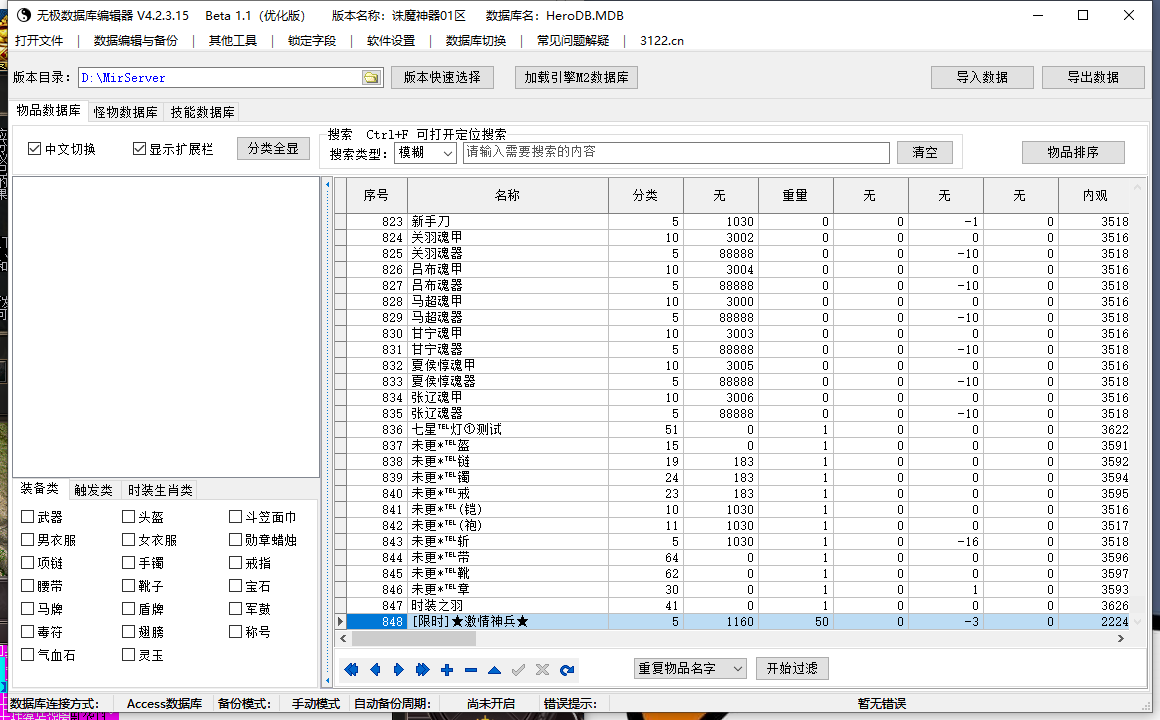The height and width of the screenshot is (720, 1160).
Task: Click the search content input field
Action: pos(676,152)
